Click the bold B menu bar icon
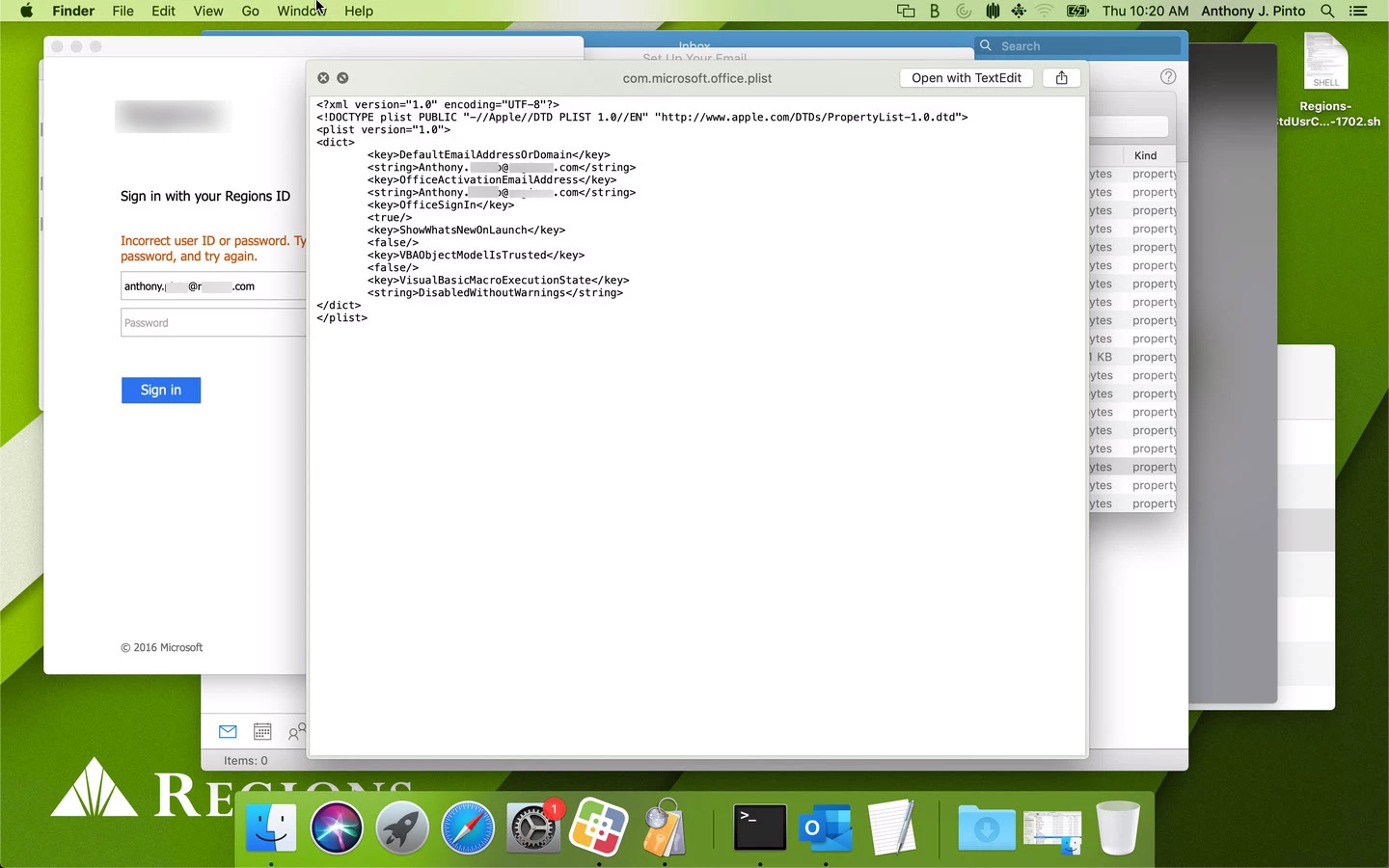The image size is (1389, 868). pyautogui.click(x=935, y=12)
